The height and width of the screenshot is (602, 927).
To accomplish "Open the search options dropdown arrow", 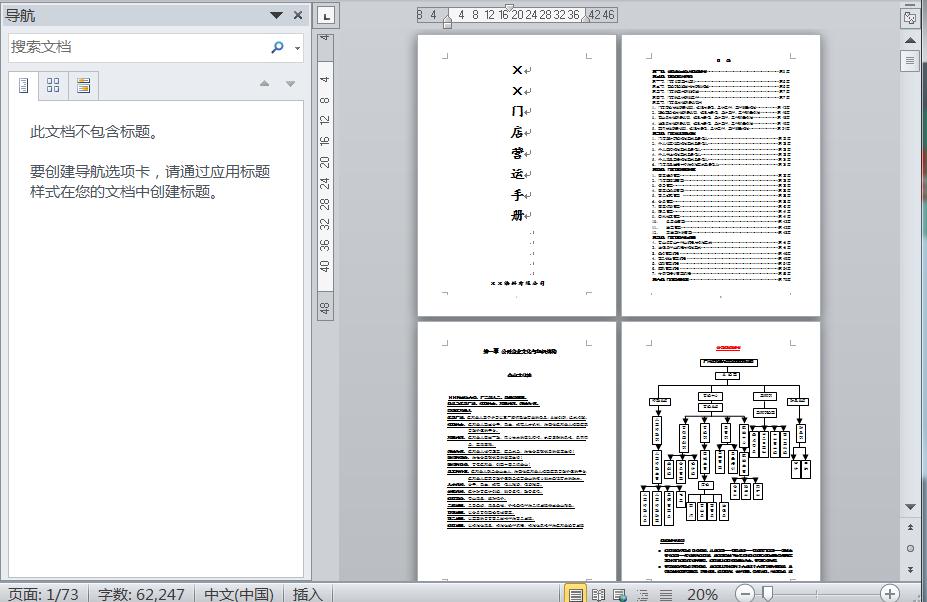I will 297,48.
